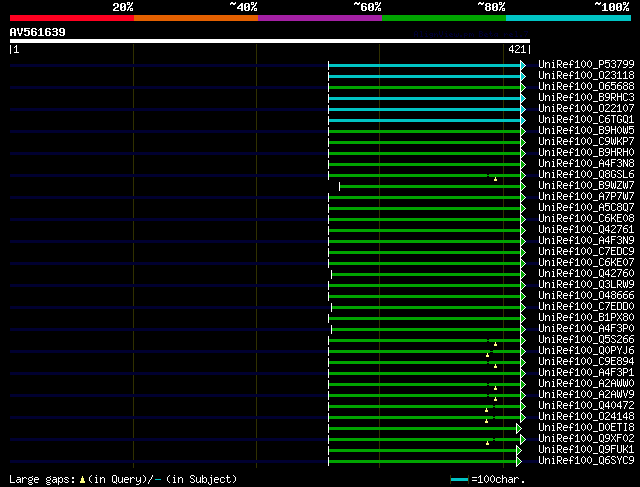Click the cyan alignment bar for UniRef100_P53799
Viewport: 640px width, 487px height.
(424, 65)
